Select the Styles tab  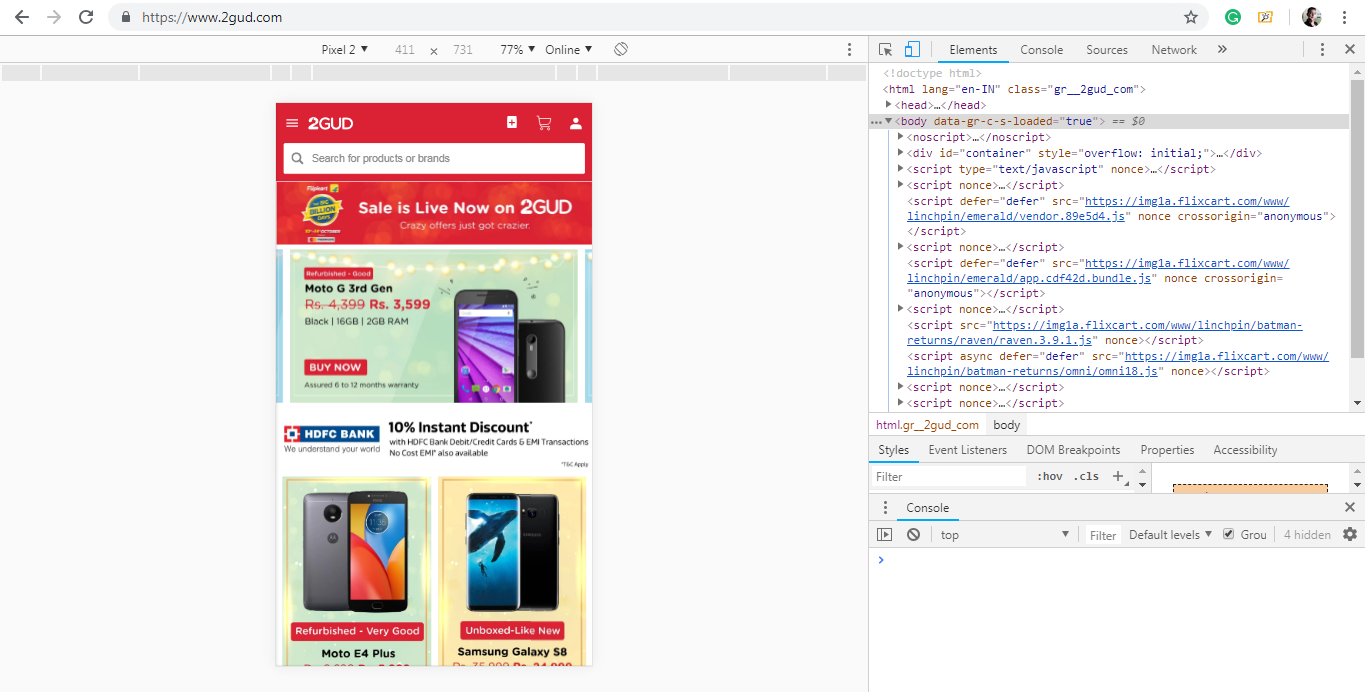[x=894, y=450]
